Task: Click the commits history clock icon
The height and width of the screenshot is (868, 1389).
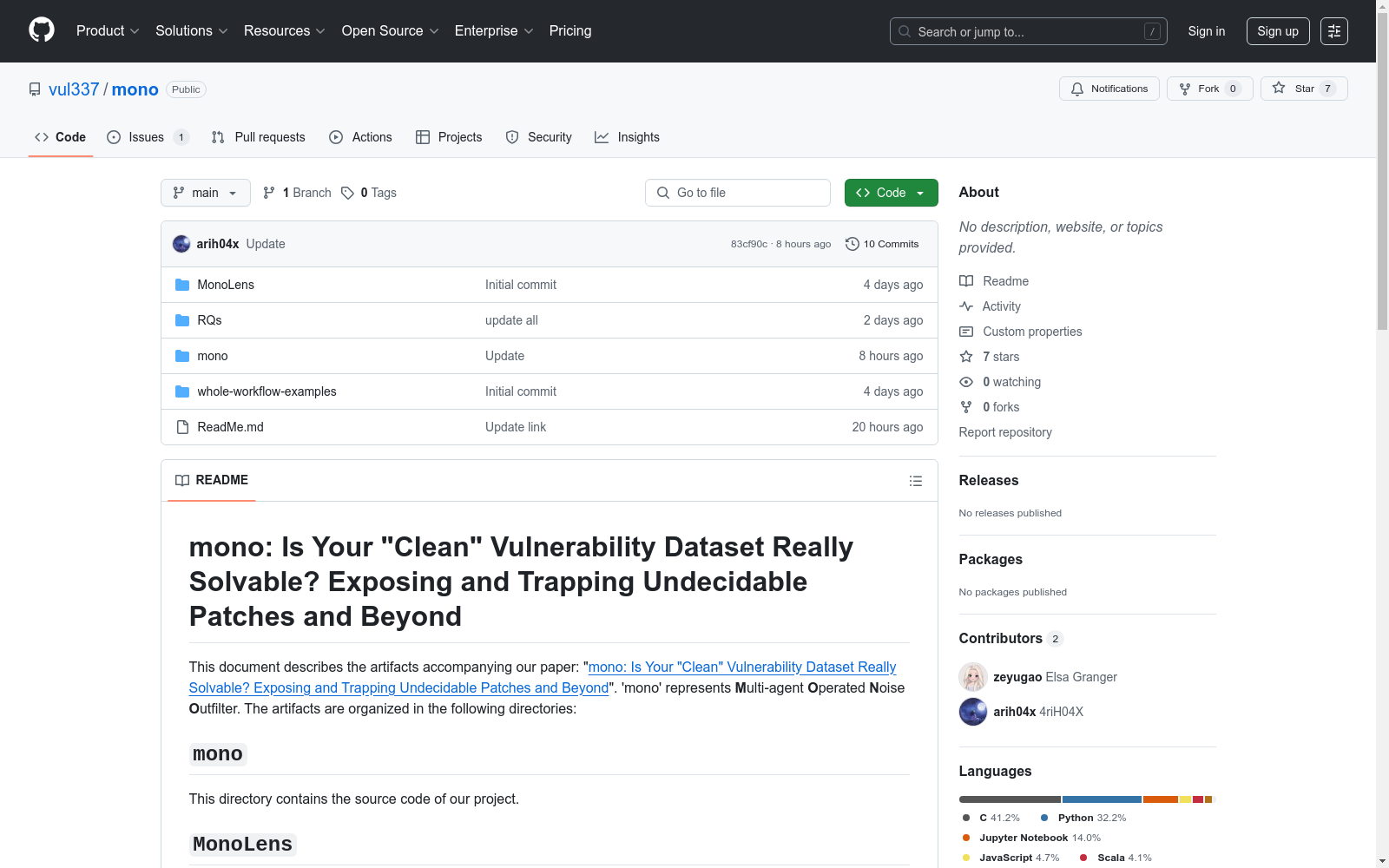Action: [852, 244]
